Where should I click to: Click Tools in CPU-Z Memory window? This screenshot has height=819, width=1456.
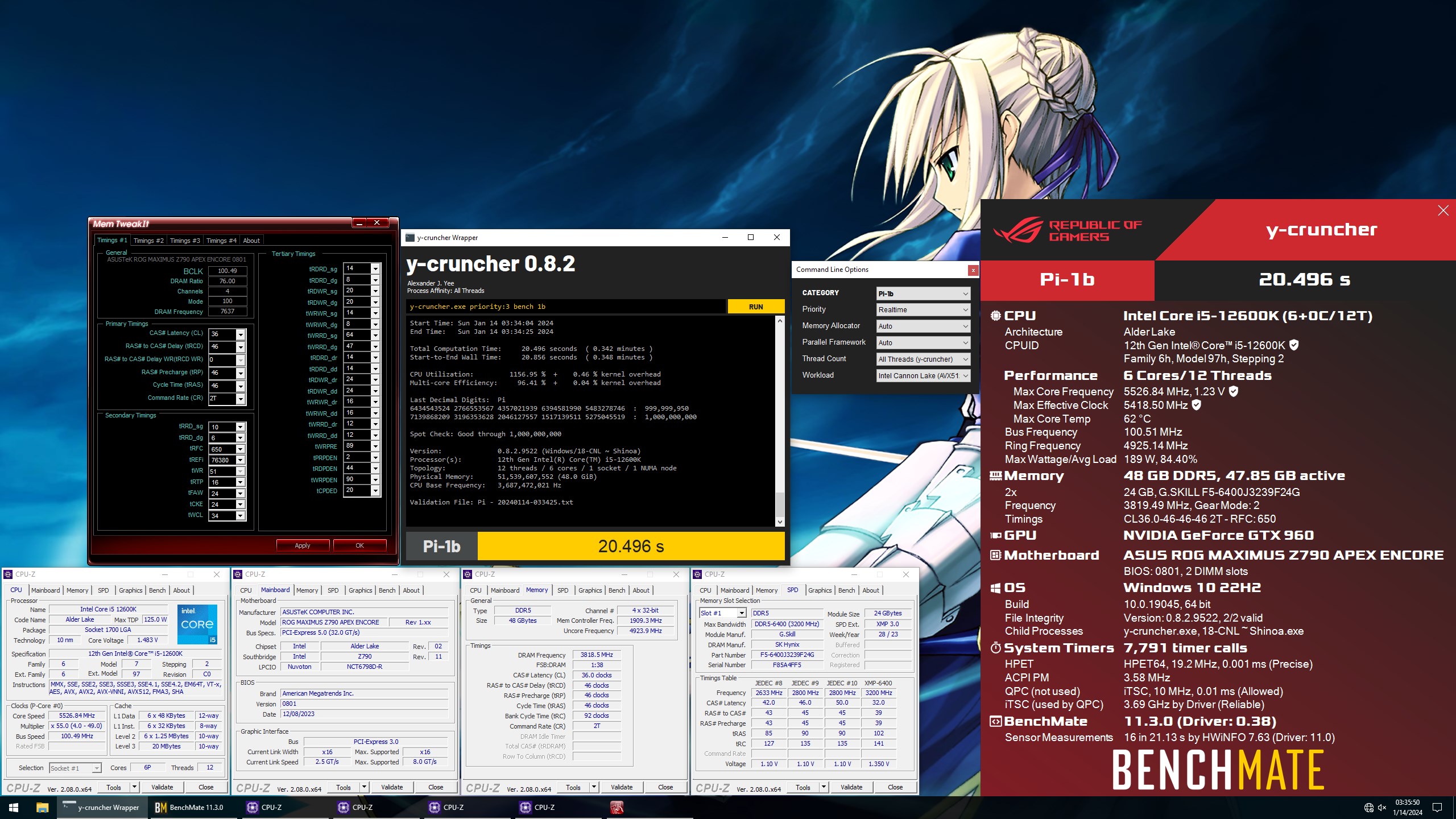point(573,787)
